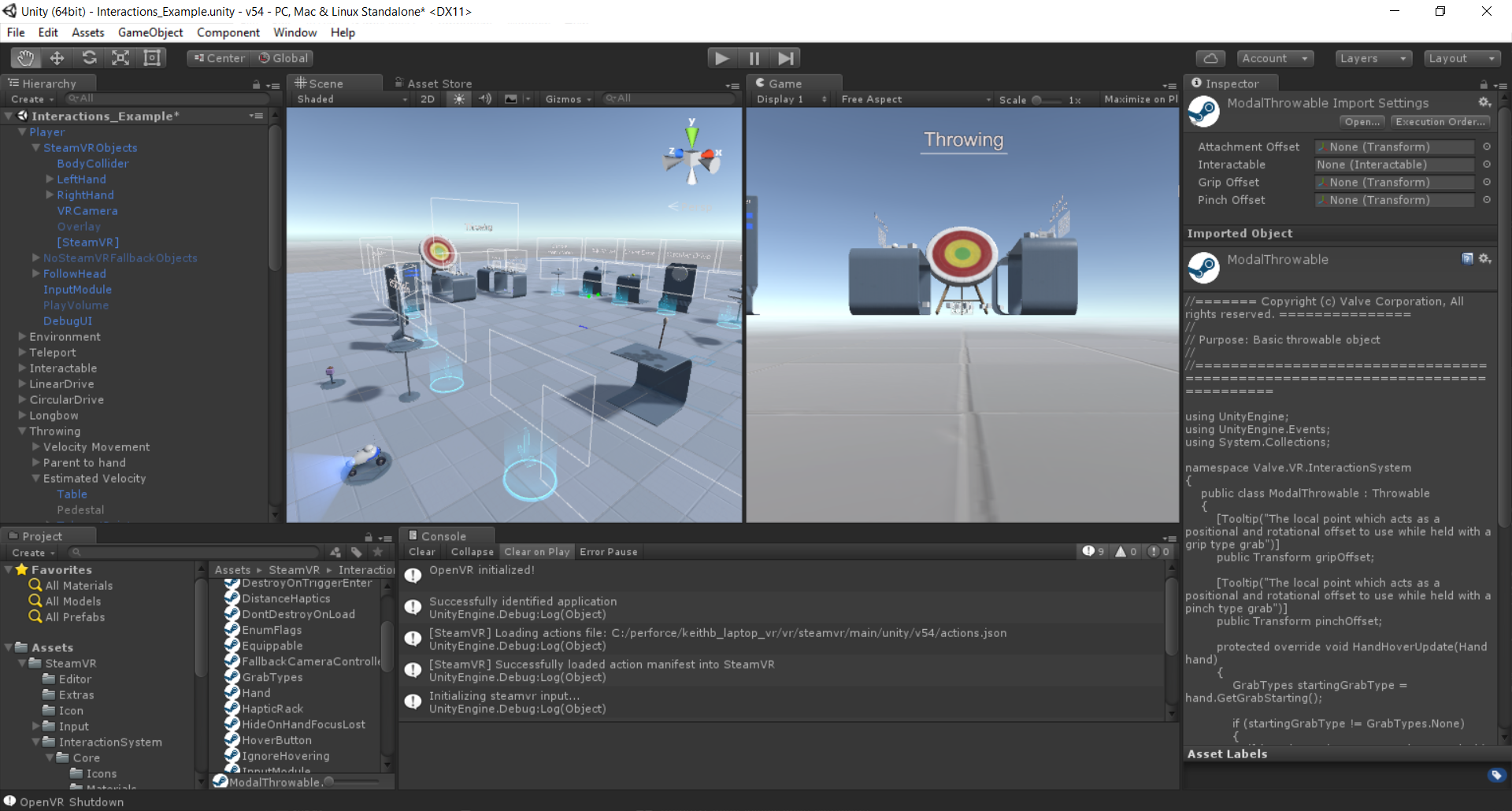Toggle Center pivot mode button
Image resolution: width=1512 pixels, height=811 pixels.
click(x=219, y=58)
